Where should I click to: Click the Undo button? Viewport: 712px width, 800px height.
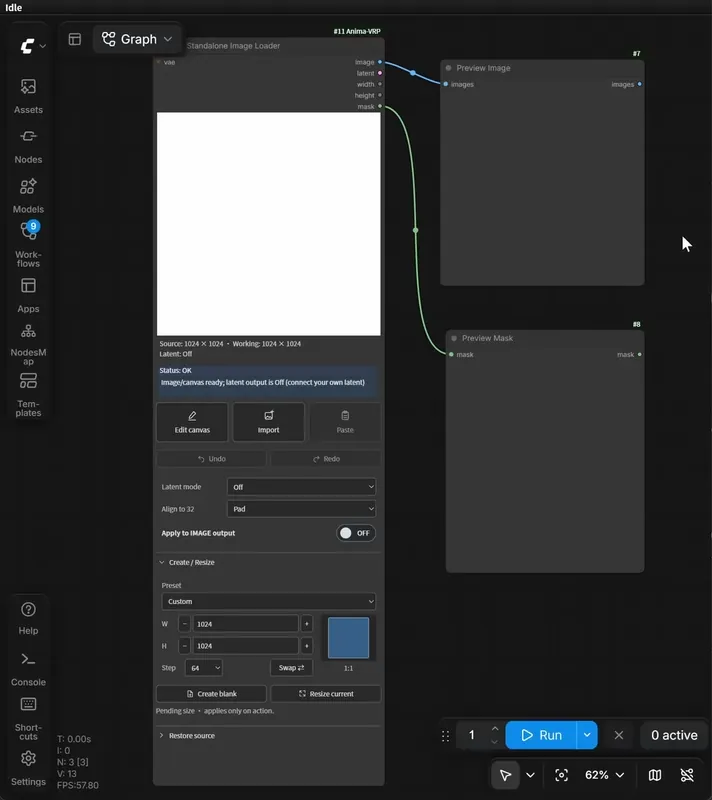click(x=211, y=459)
